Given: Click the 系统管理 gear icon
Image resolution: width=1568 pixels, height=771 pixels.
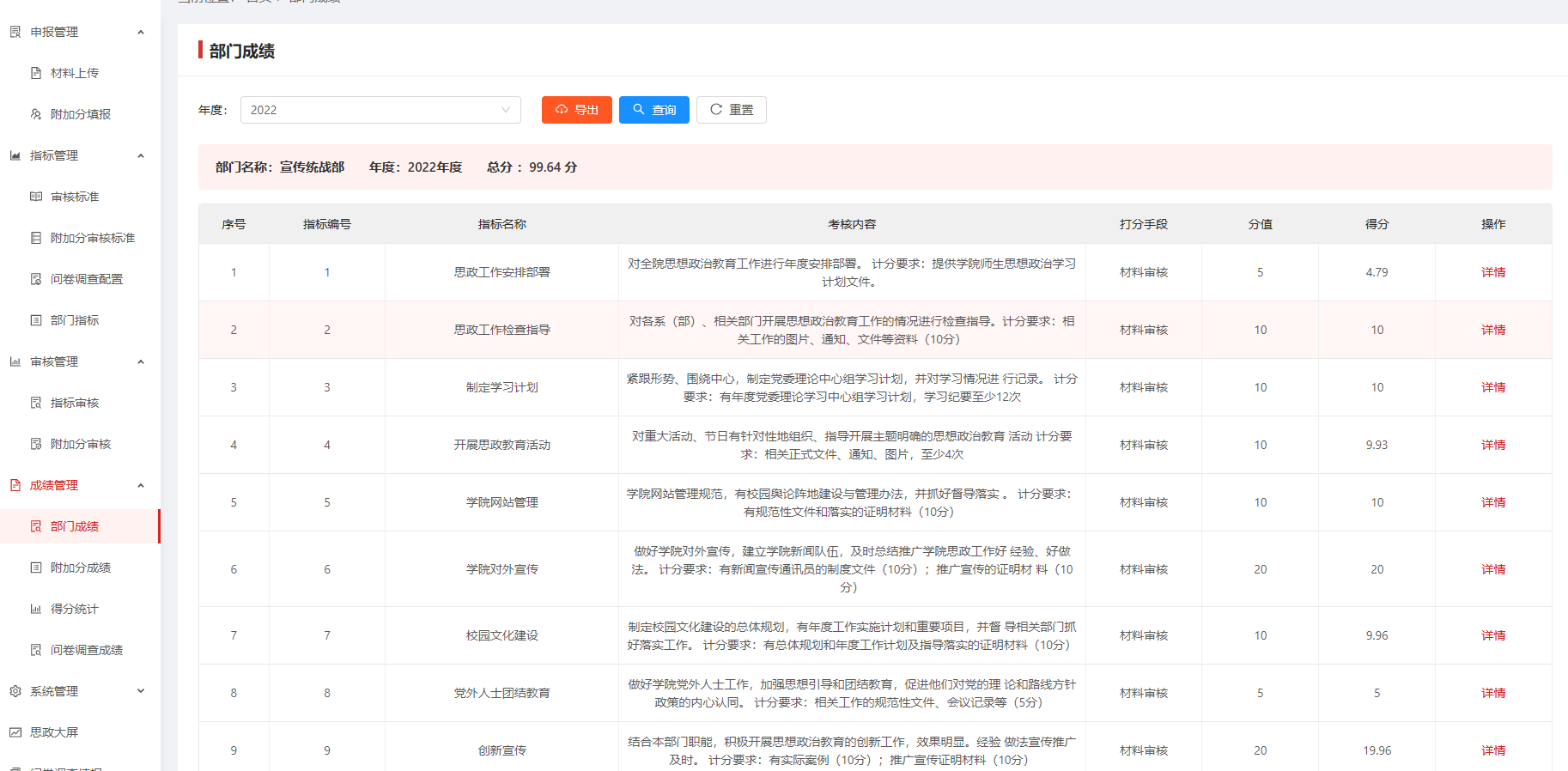Looking at the screenshot, I should tap(15, 691).
